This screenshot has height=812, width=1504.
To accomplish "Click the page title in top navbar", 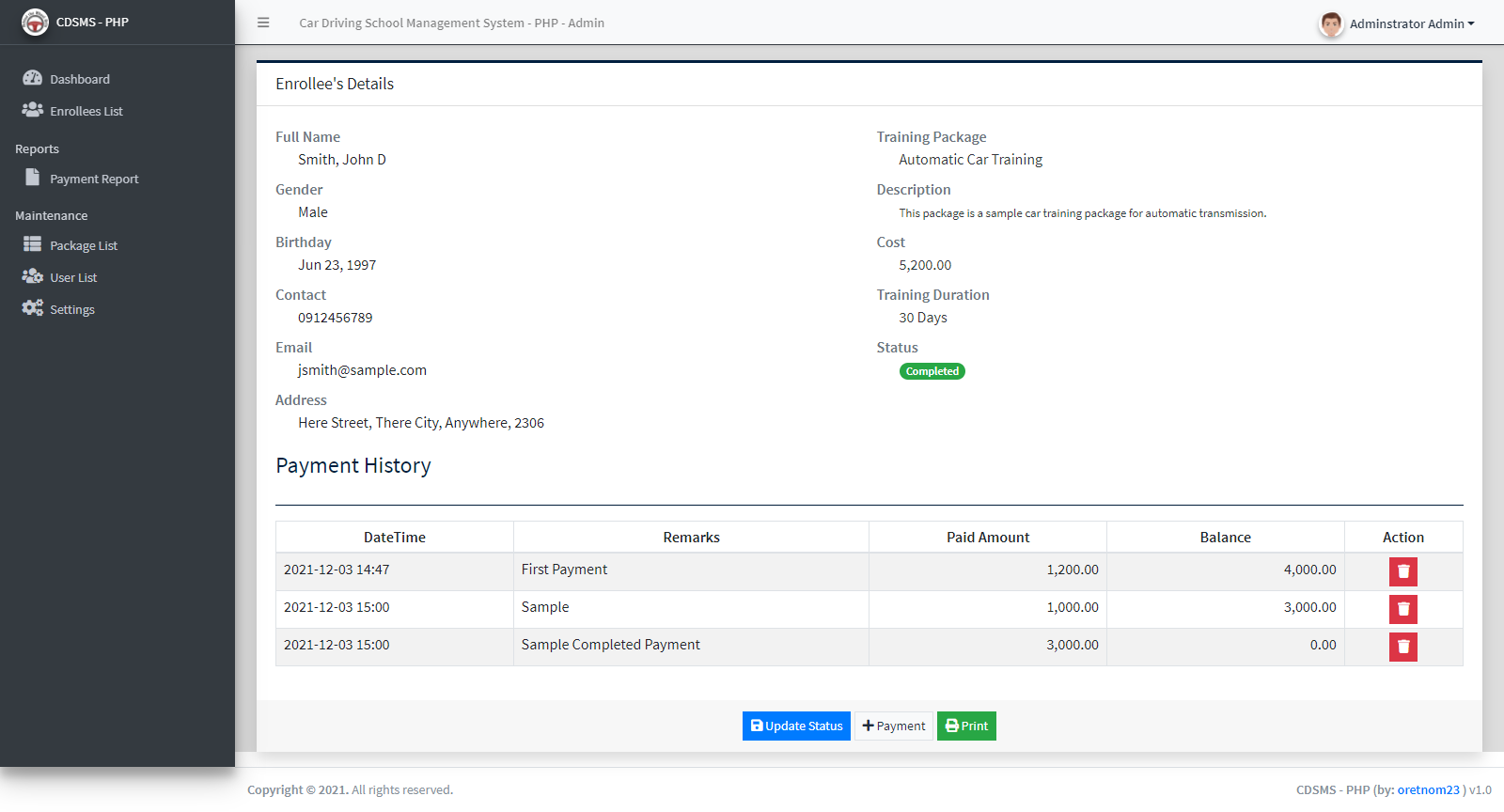I will 451,23.
